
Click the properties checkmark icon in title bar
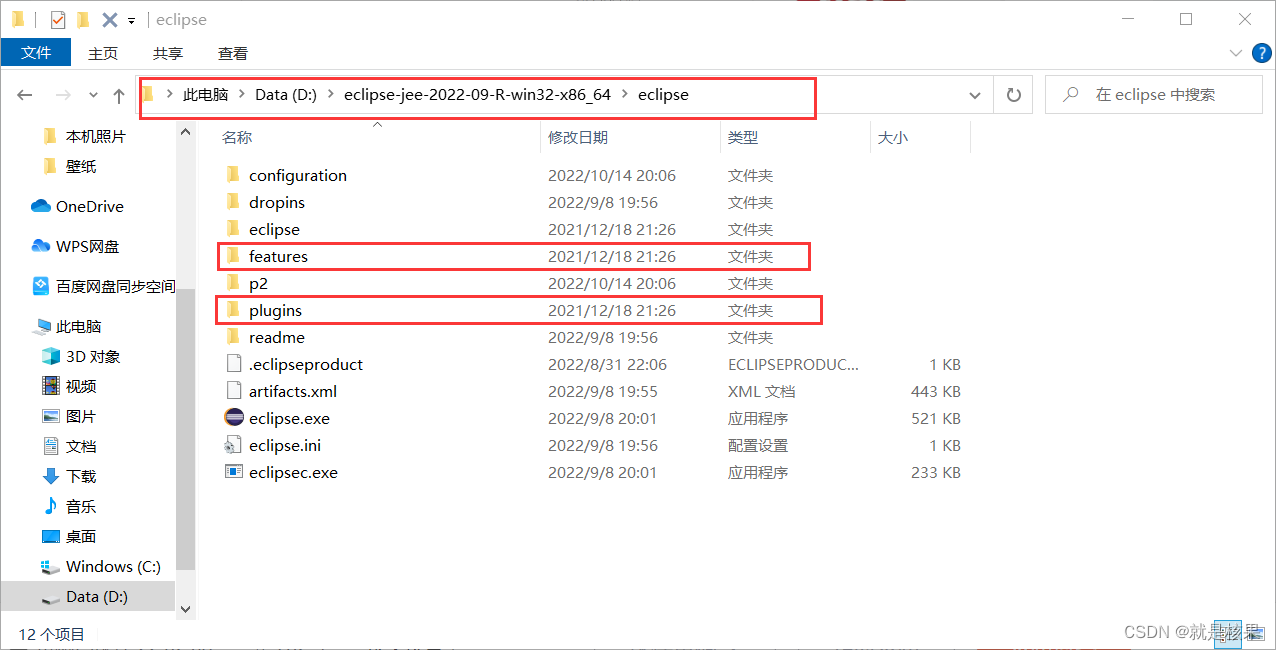pos(57,19)
